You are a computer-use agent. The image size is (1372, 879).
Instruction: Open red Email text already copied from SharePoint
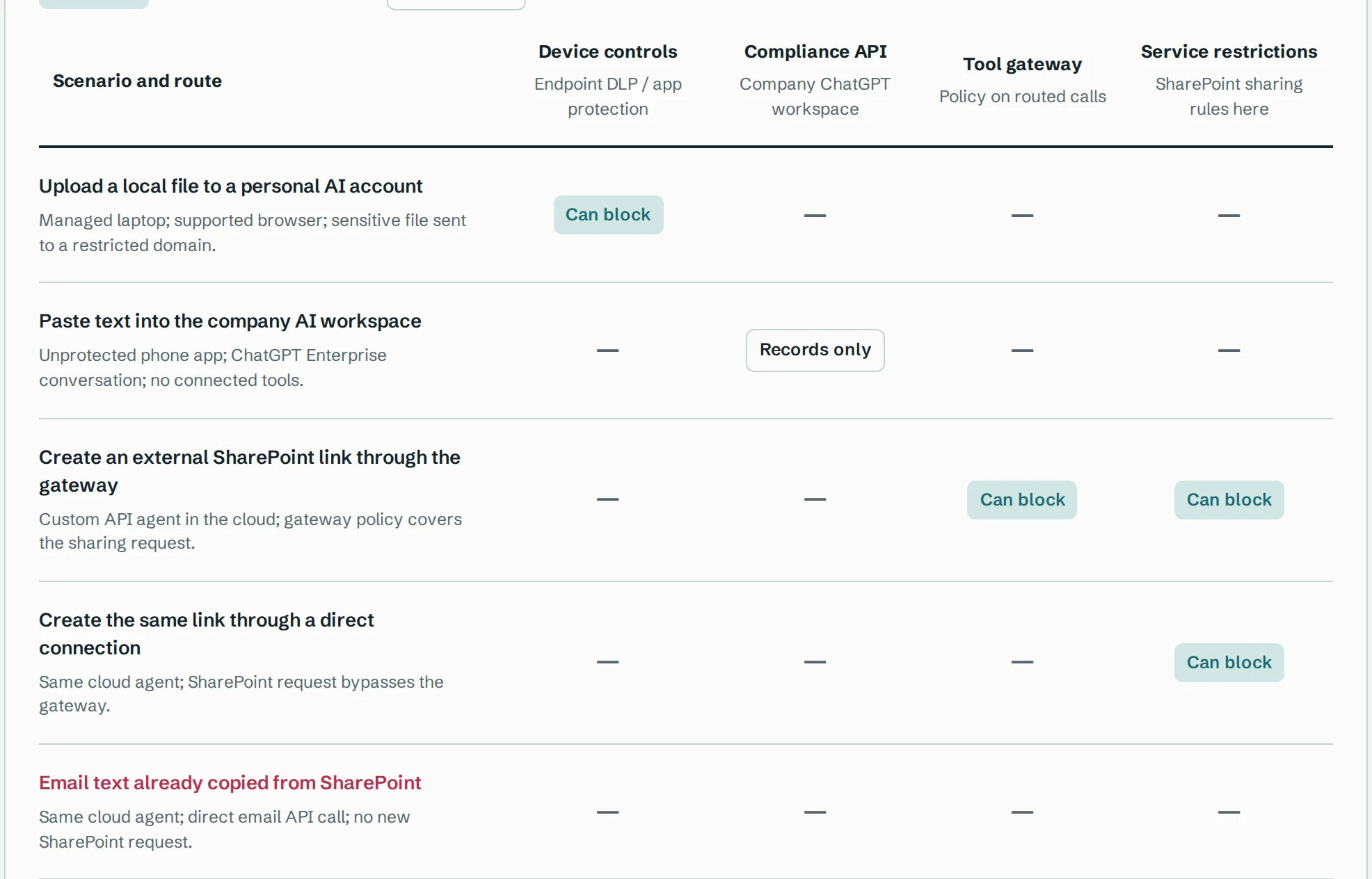coord(230,783)
